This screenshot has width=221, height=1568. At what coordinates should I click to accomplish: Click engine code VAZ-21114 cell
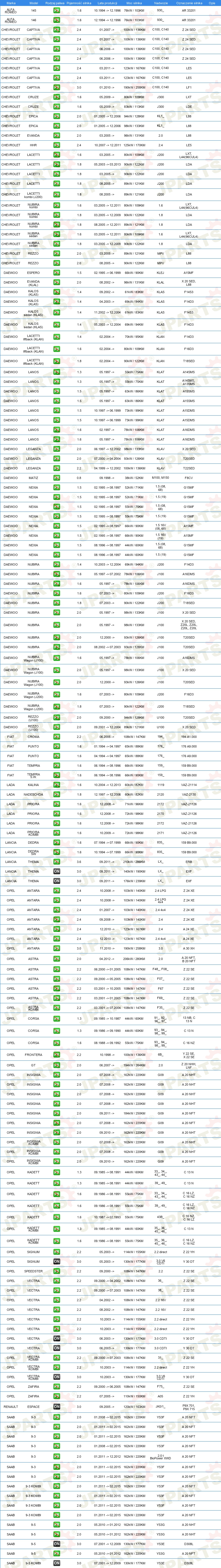click(x=189, y=785)
